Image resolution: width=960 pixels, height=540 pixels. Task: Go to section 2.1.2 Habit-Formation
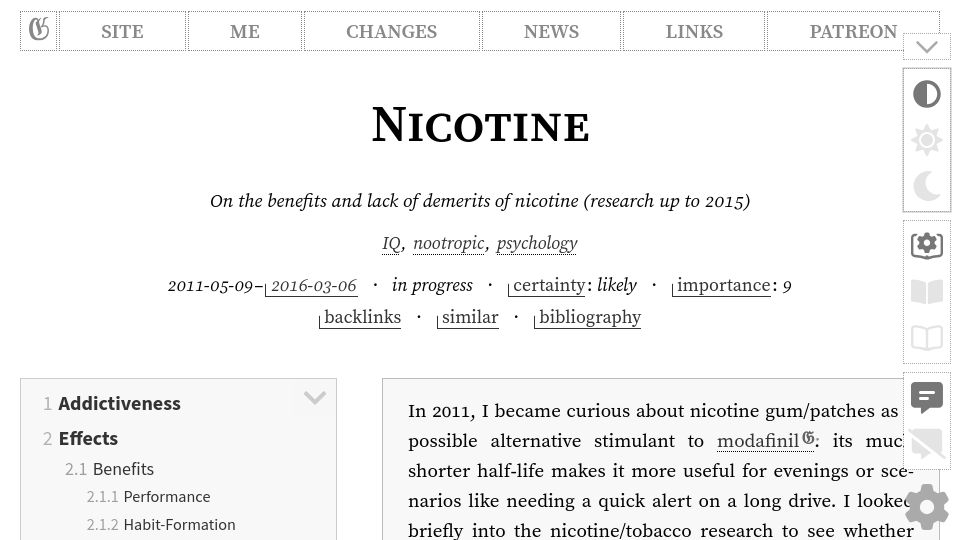pyautogui.click(x=179, y=525)
